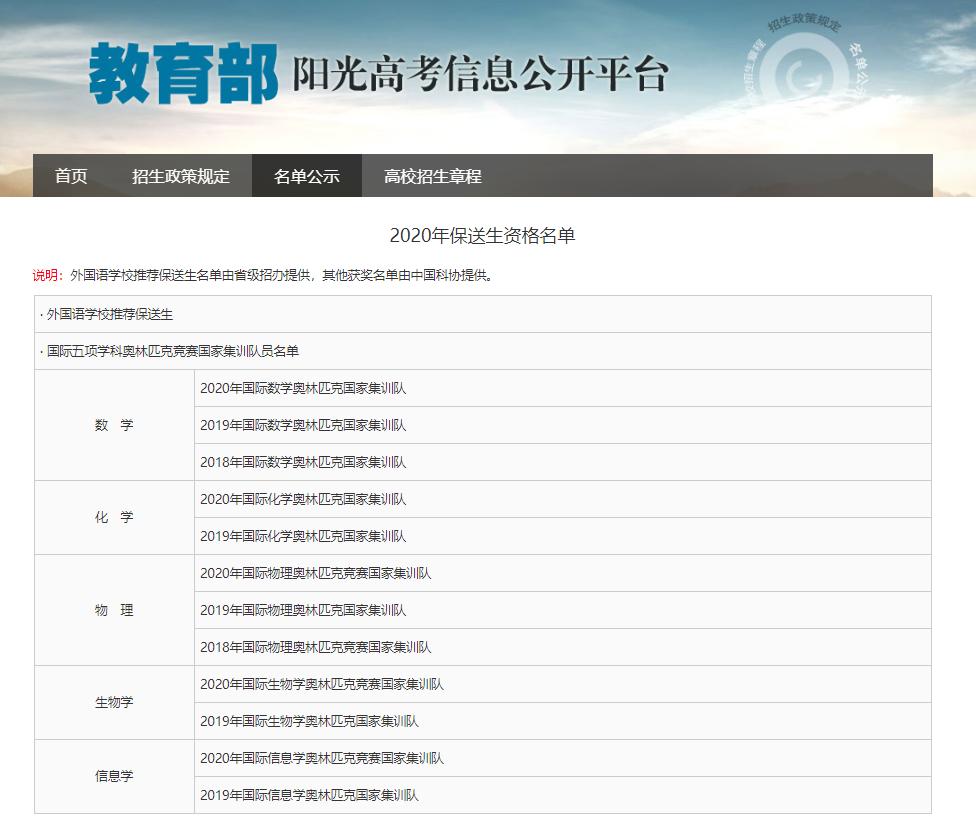Viewport: 976px width, 817px height.
Task: Open the 首页 navigation tab
Action: tap(71, 176)
